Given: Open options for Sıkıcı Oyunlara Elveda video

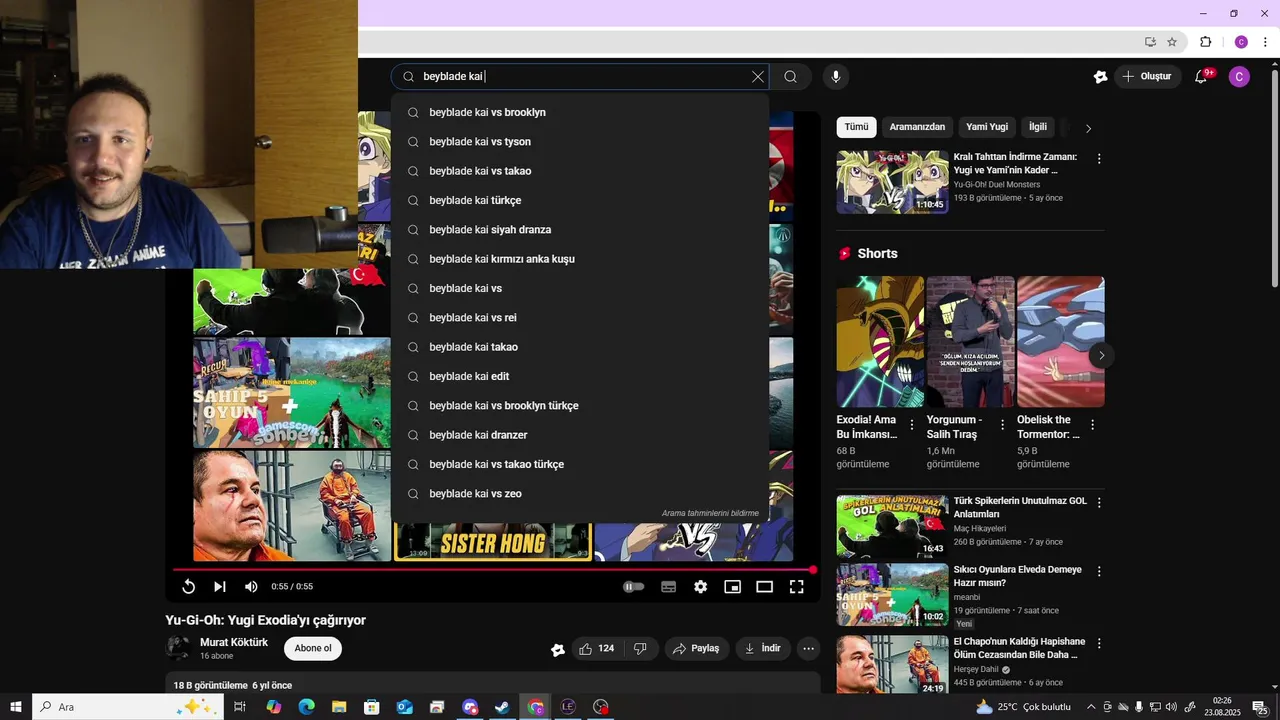Looking at the screenshot, I should [x=1099, y=571].
